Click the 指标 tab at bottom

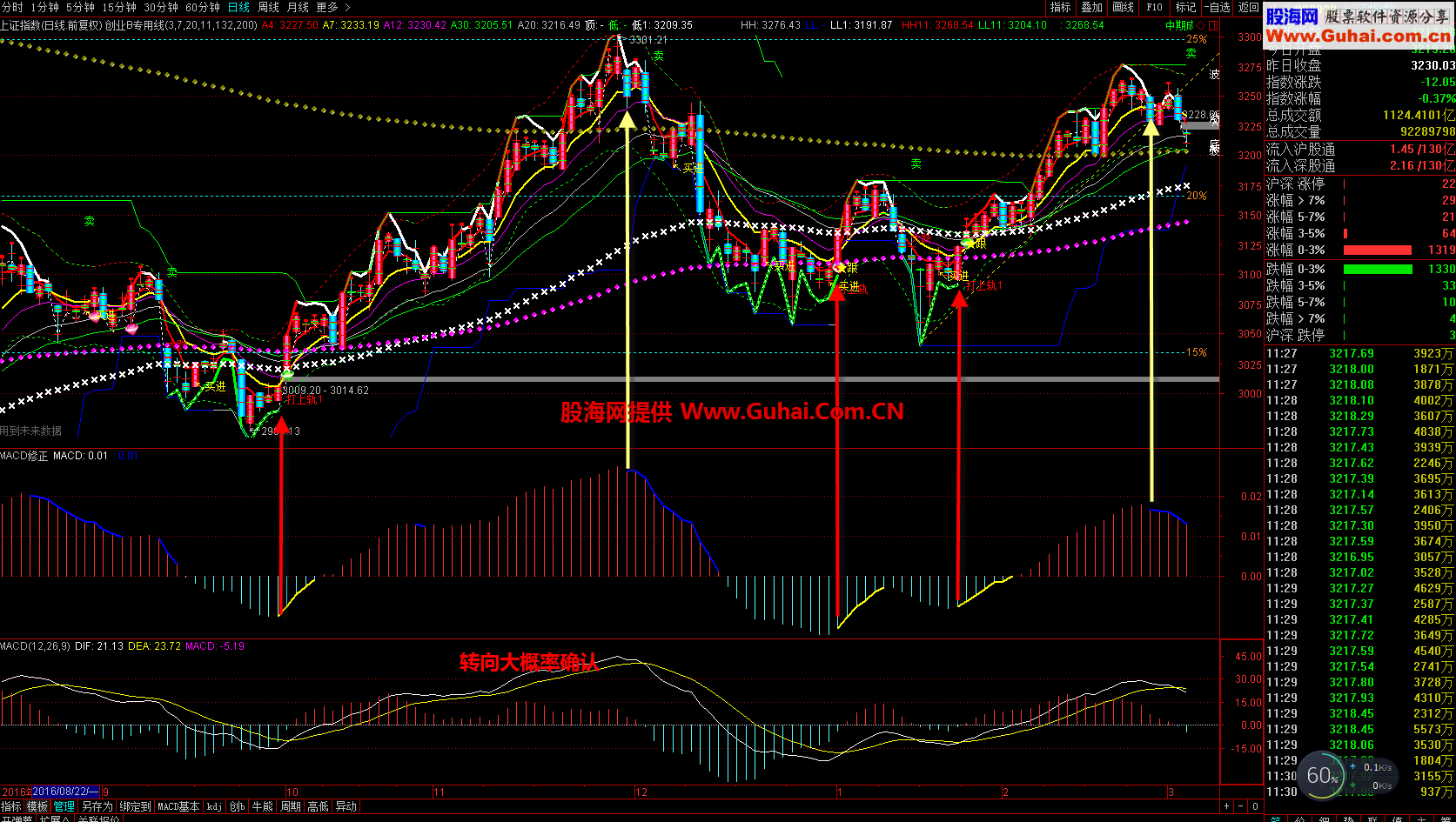coord(10,807)
